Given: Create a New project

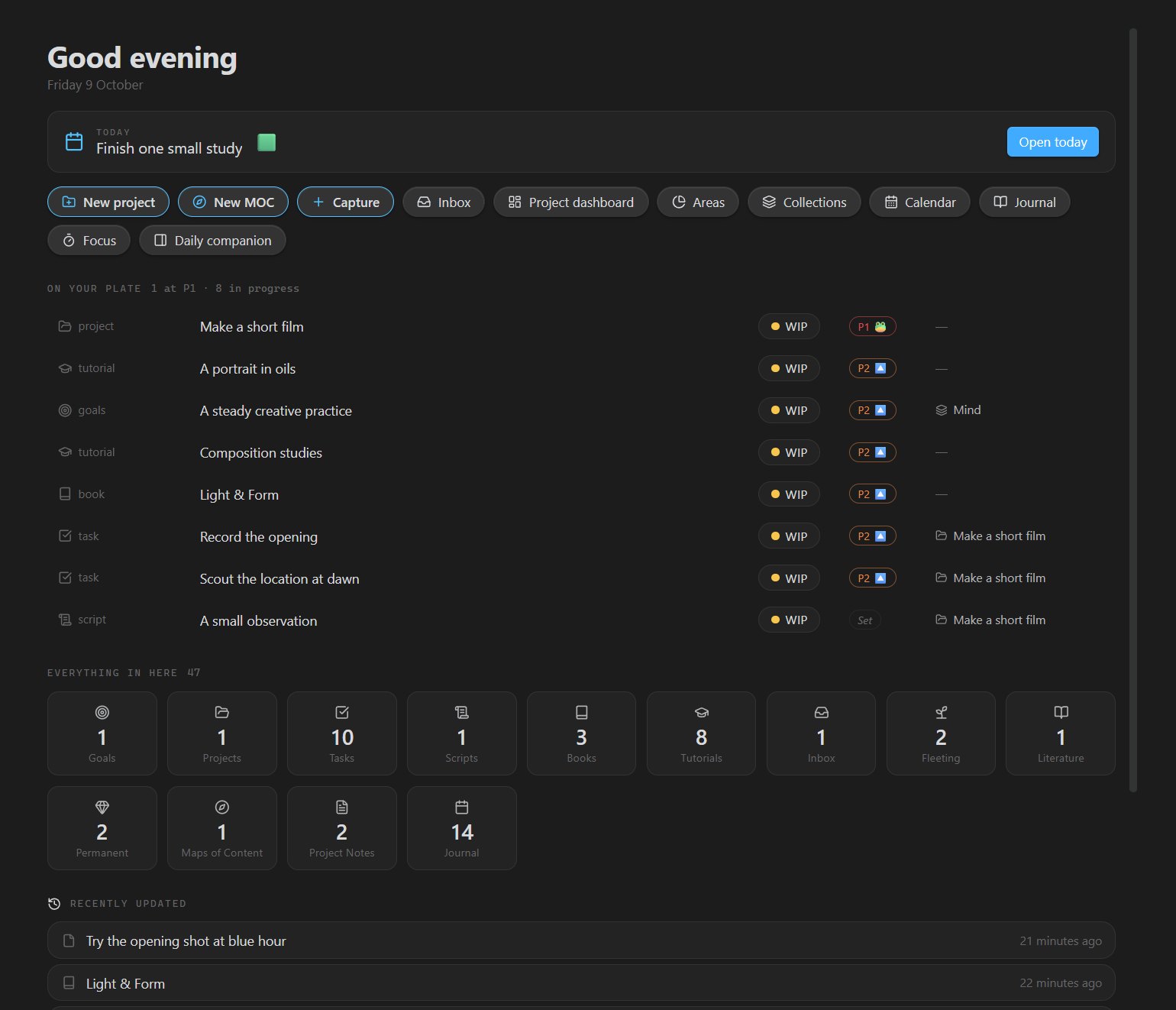Looking at the screenshot, I should 108,202.
